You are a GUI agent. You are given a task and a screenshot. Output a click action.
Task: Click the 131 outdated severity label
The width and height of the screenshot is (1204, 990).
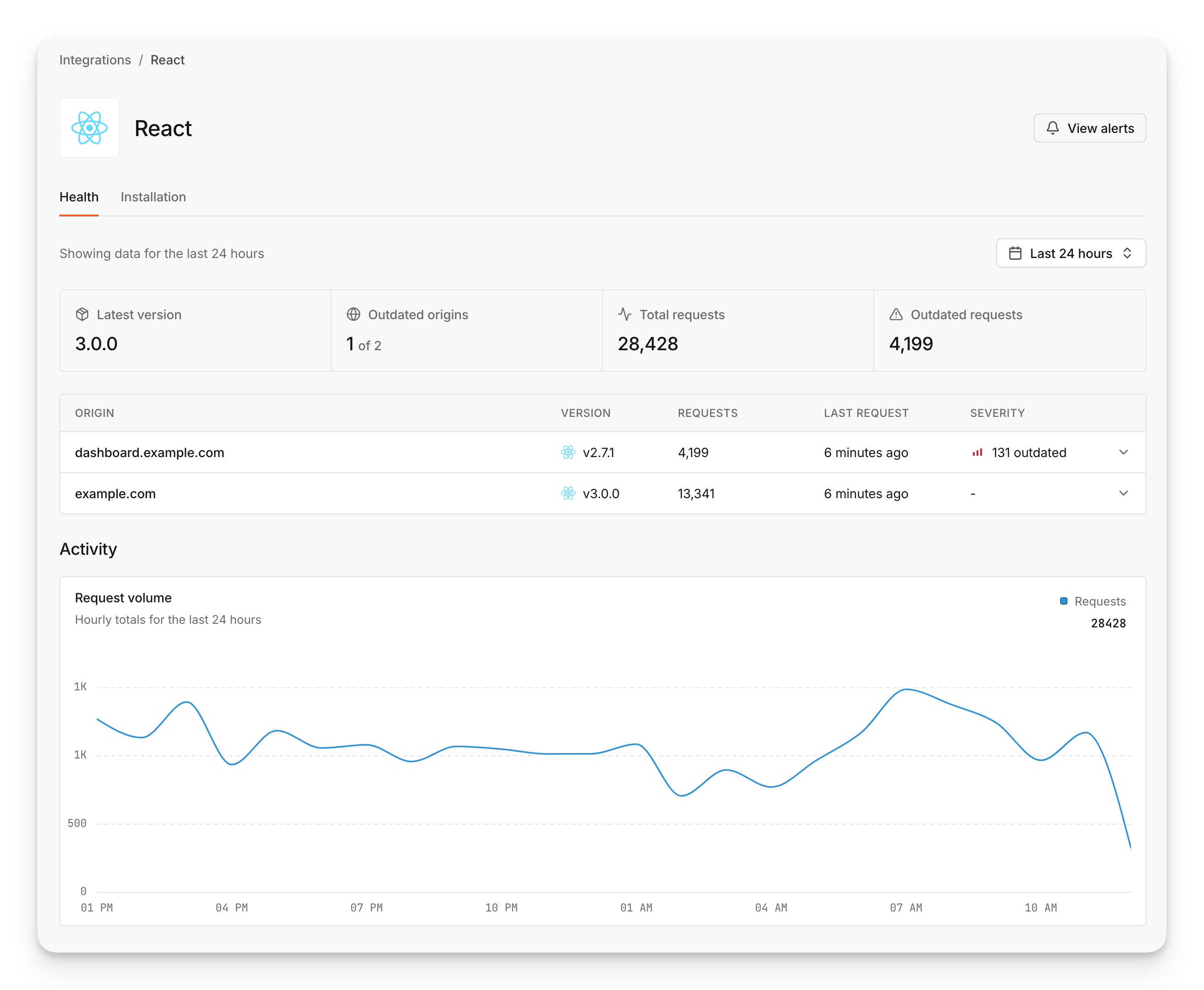coord(1028,452)
